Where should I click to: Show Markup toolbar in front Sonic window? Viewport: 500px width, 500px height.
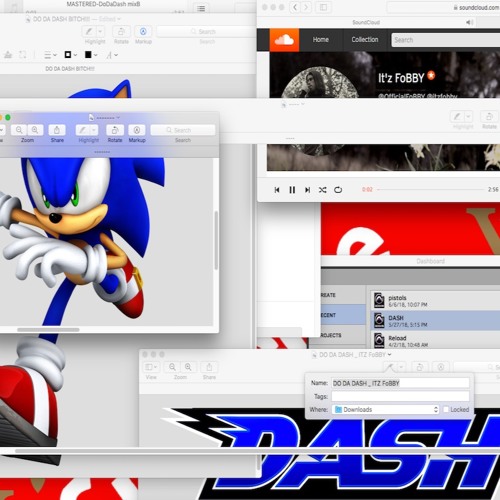pos(137,130)
